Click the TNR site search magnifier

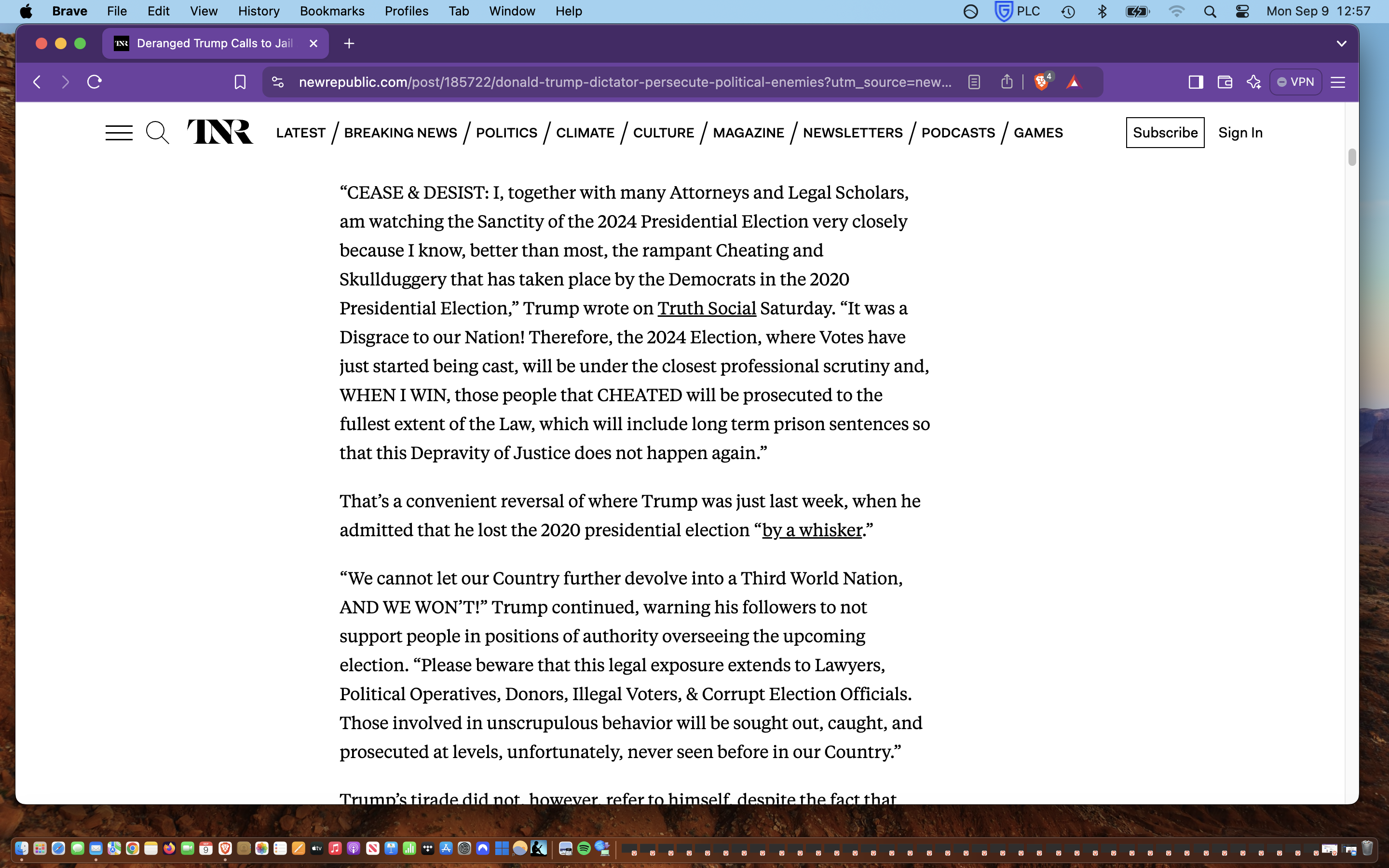pos(157,133)
